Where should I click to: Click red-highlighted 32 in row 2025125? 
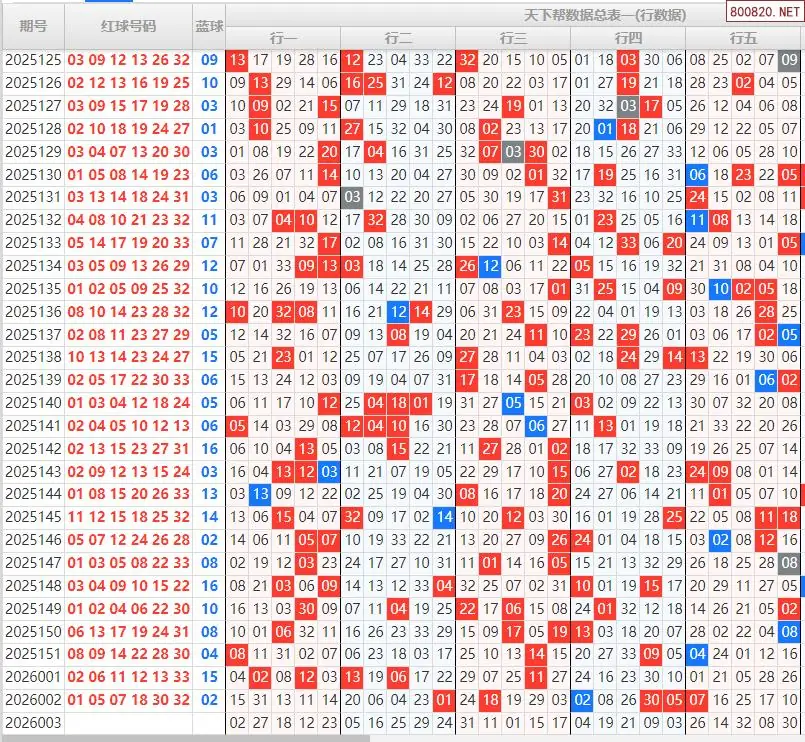pos(467,60)
